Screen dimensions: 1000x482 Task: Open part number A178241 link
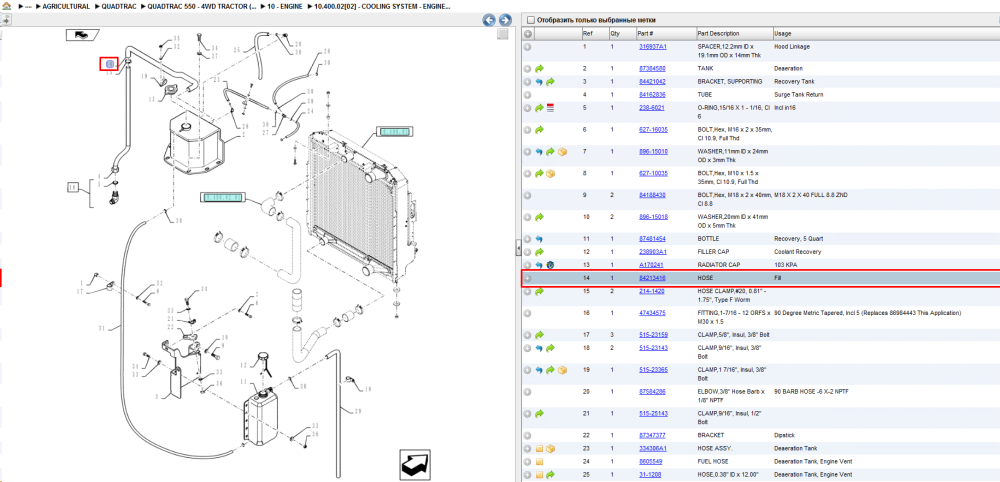(x=651, y=265)
